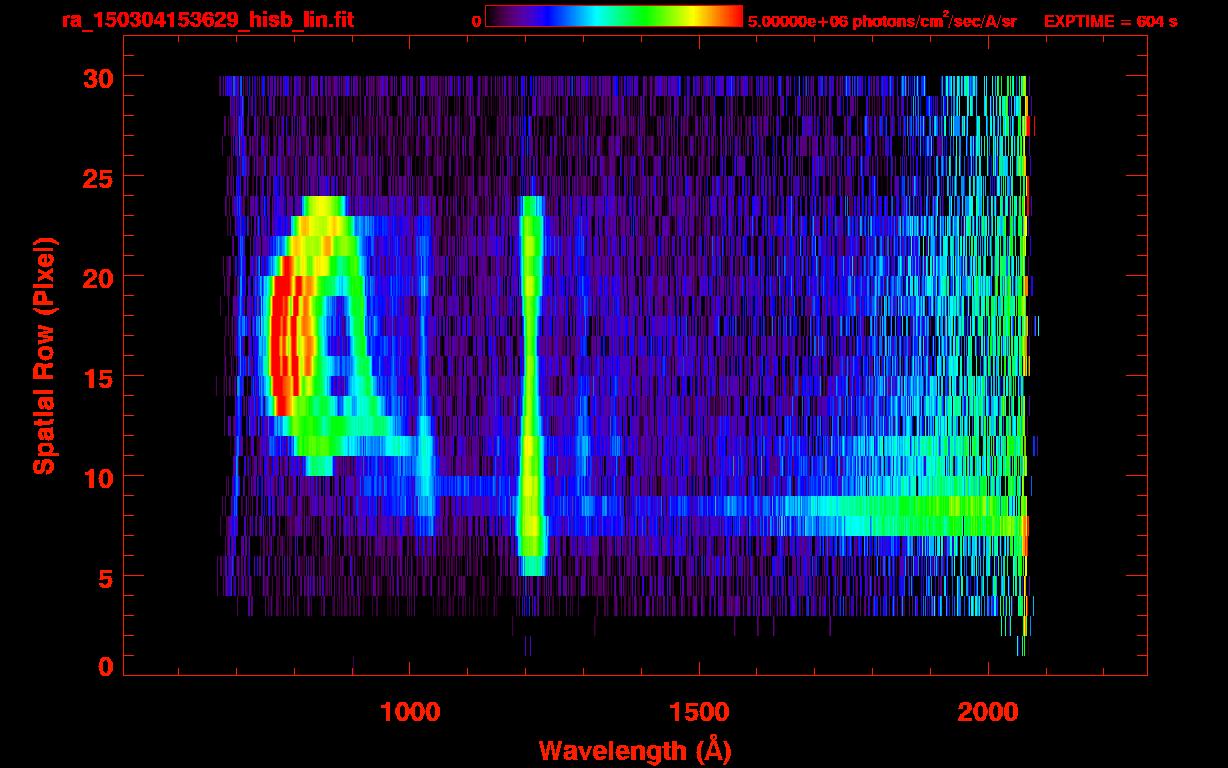Click the y-axis tick label 0
The height and width of the screenshot is (768, 1228).
click(x=104, y=666)
